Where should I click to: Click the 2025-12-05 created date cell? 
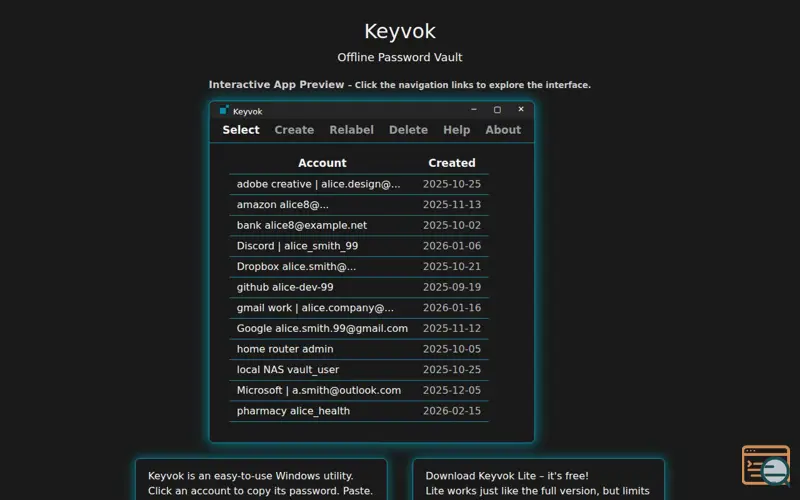(x=452, y=391)
